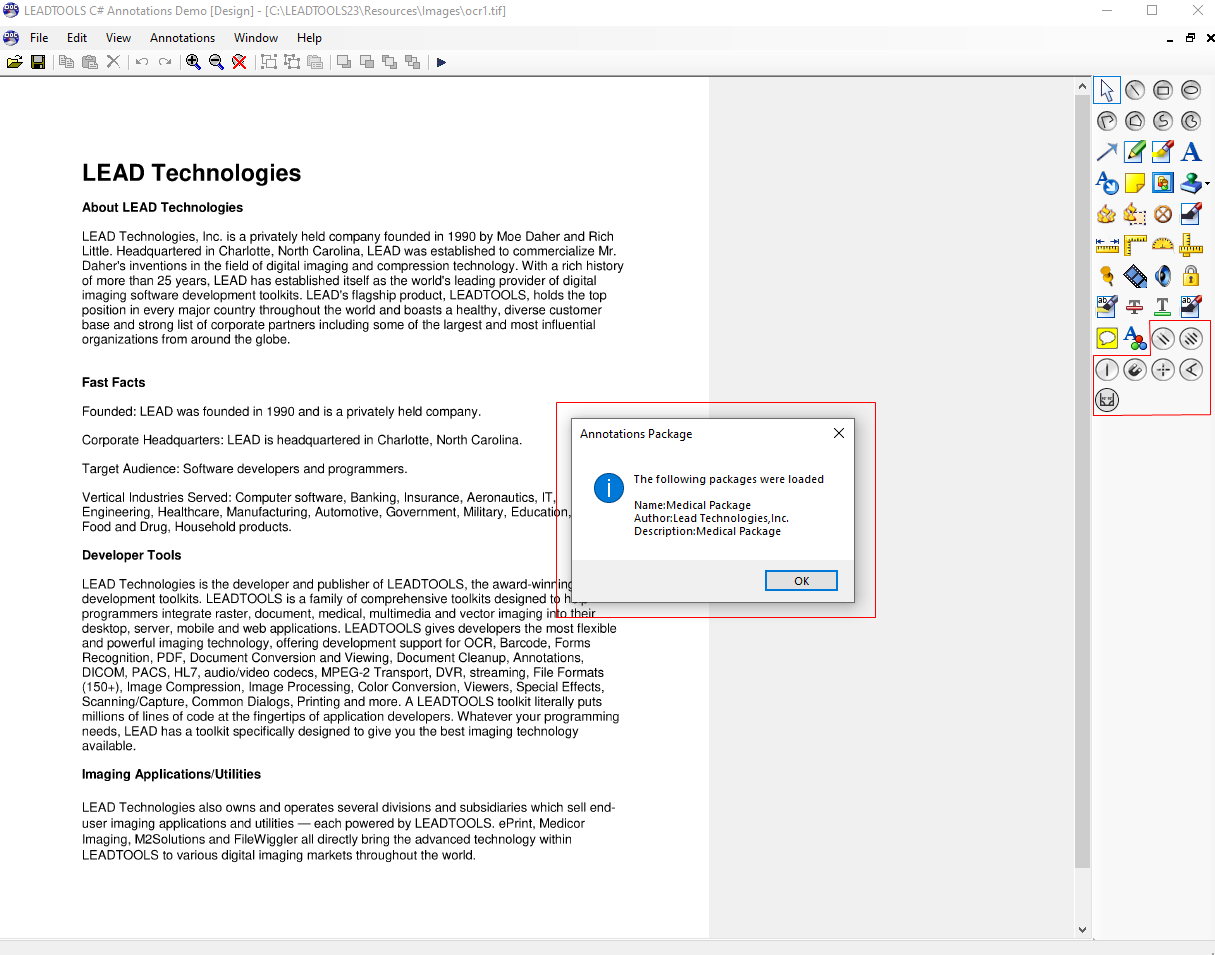Select the arrow selection pointer tool in the palette
The width and height of the screenshot is (1215, 955).
[x=1107, y=90]
